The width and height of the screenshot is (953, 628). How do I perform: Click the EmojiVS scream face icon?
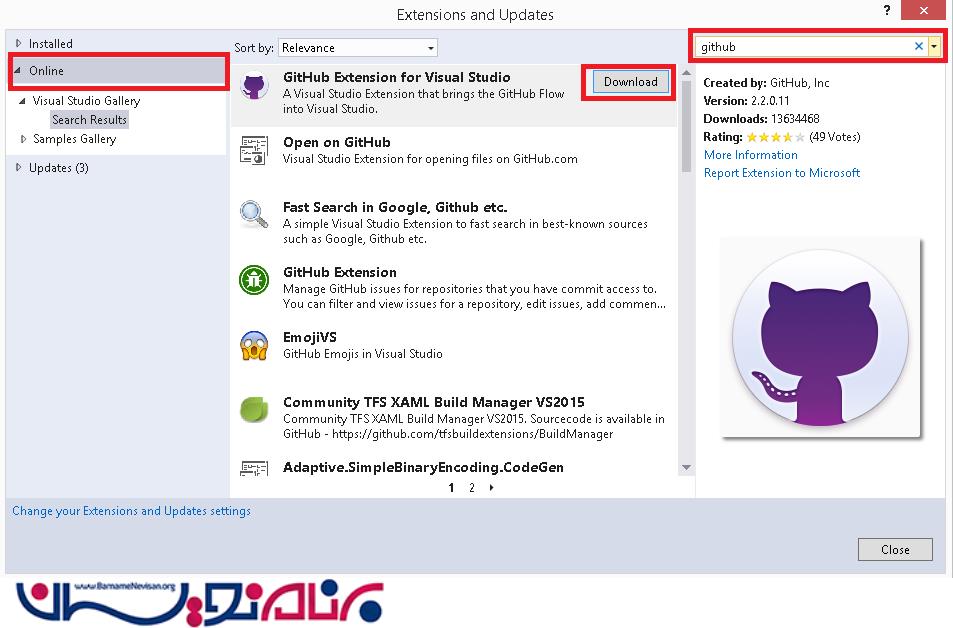tap(254, 345)
